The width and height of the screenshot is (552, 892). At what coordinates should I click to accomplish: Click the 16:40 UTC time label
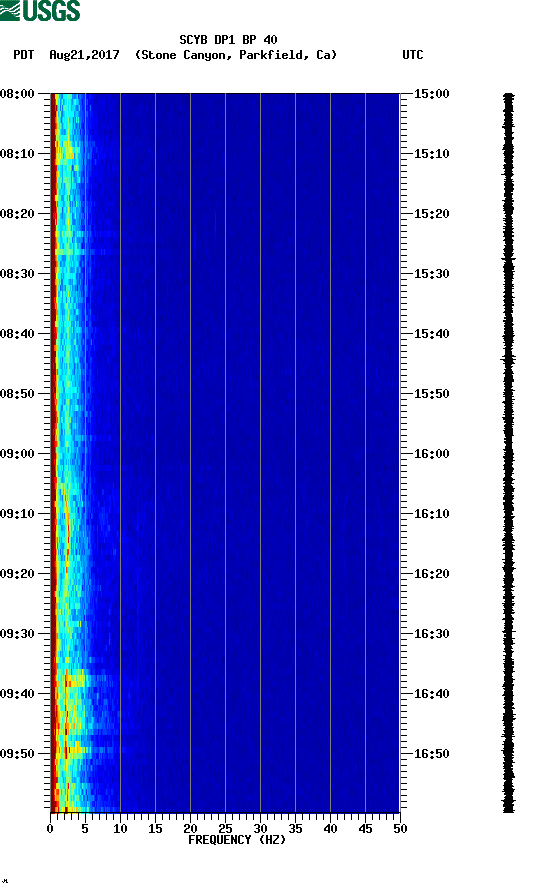point(431,694)
